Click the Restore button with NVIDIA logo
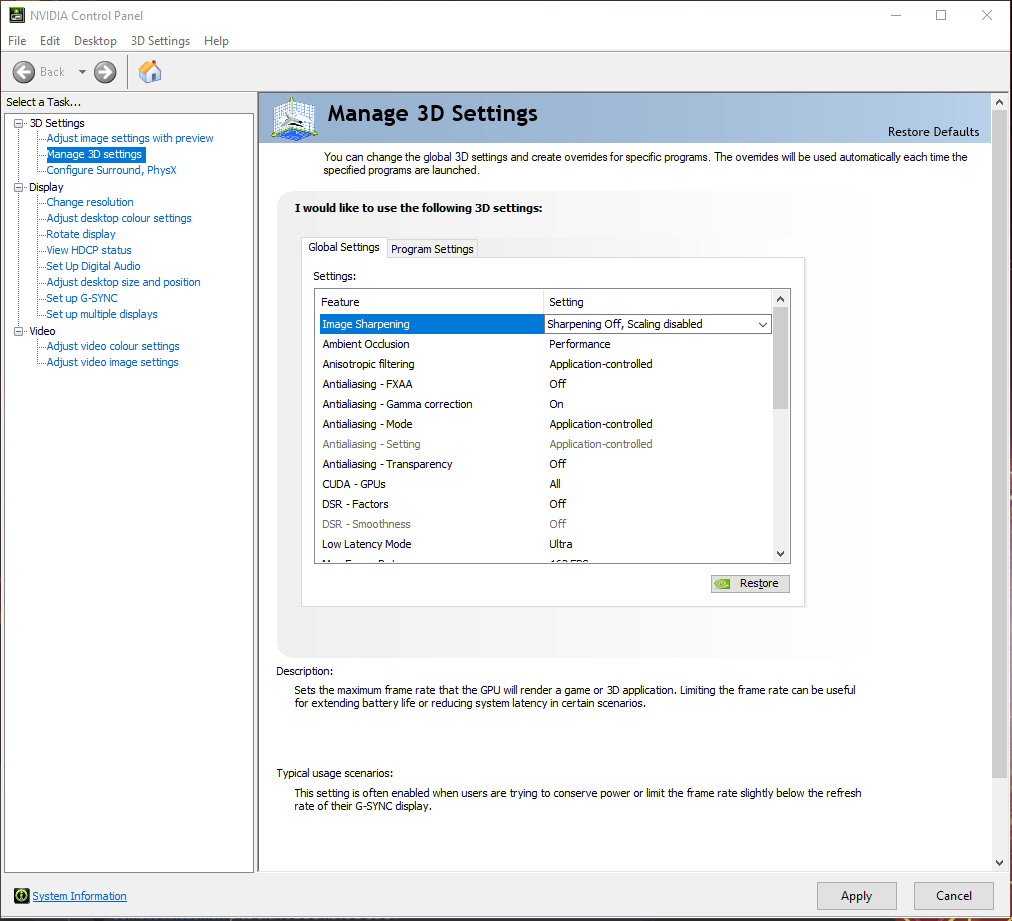This screenshot has height=921, width=1012. point(750,584)
